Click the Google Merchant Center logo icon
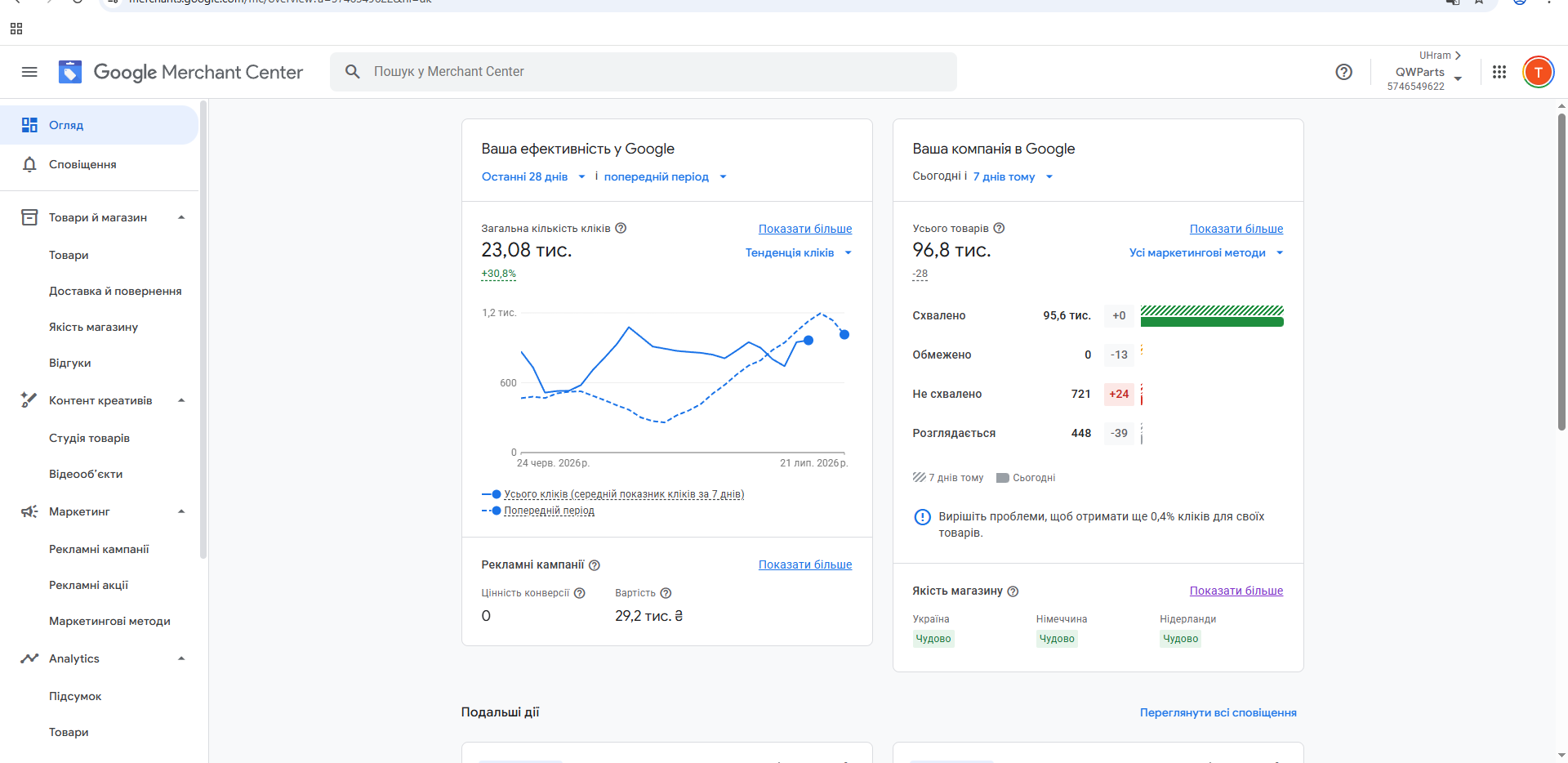This screenshot has width=1568, height=763. (x=70, y=72)
